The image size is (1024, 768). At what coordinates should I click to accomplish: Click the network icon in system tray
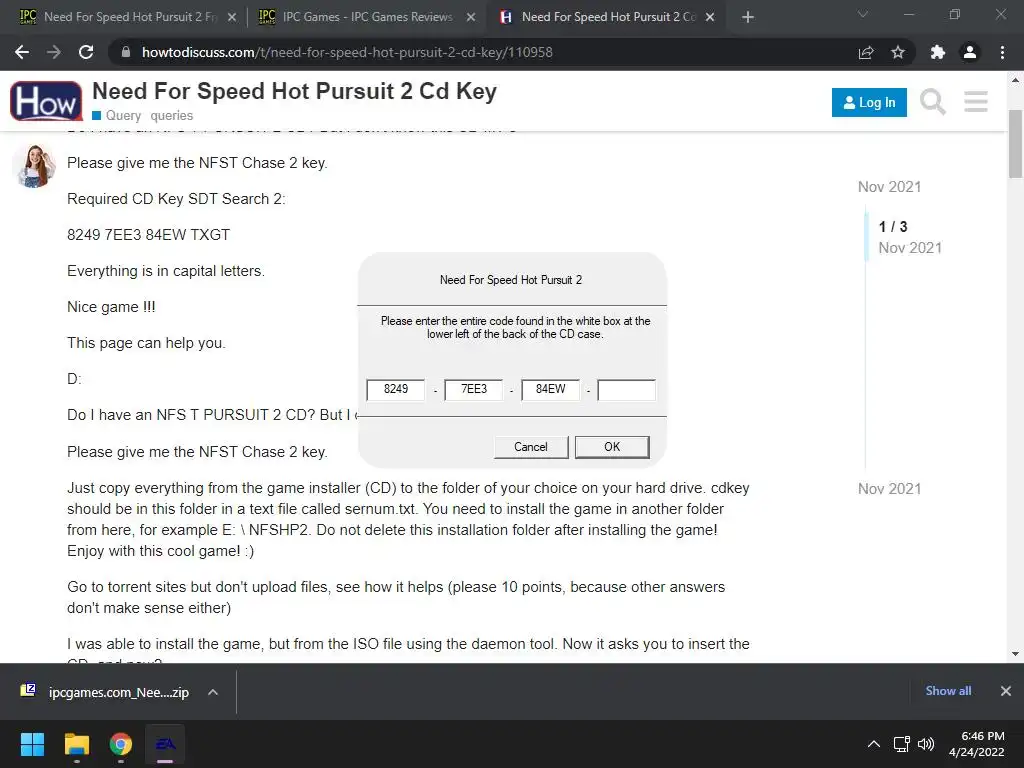[x=902, y=744]
